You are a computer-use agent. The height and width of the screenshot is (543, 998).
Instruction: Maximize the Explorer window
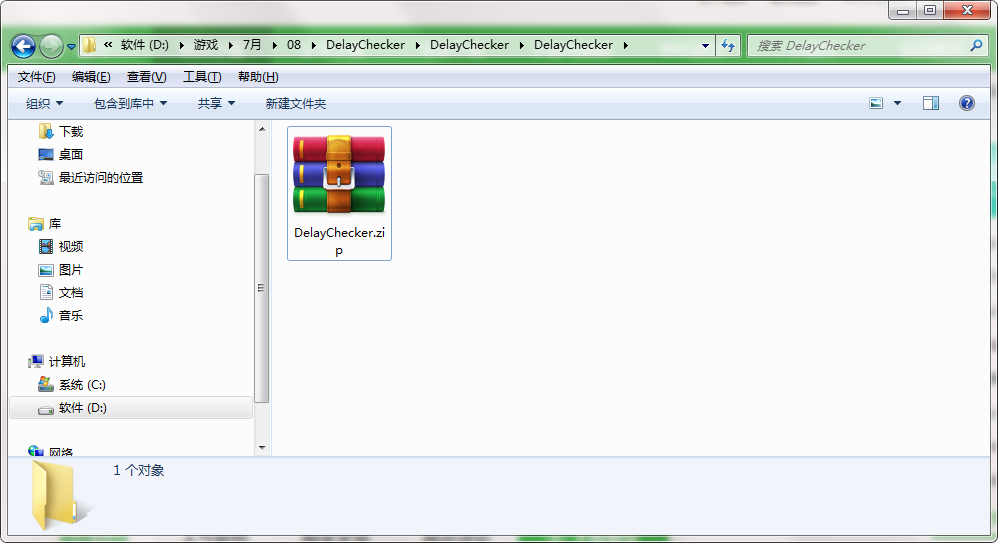coord(930,11)
